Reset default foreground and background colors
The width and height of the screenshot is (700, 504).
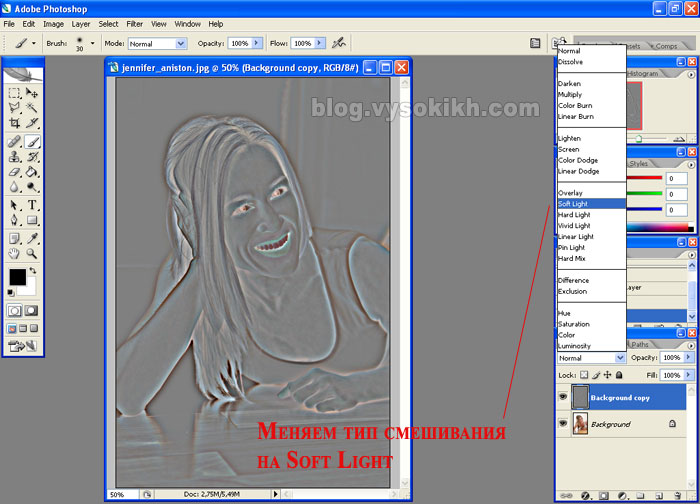pos(11,293)
